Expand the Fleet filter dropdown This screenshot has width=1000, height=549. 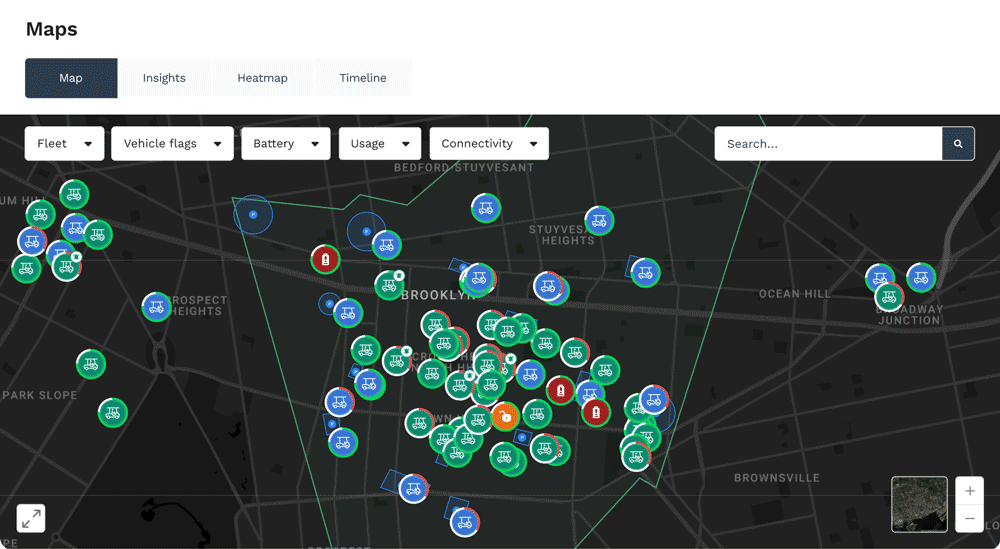coord(64,143)
